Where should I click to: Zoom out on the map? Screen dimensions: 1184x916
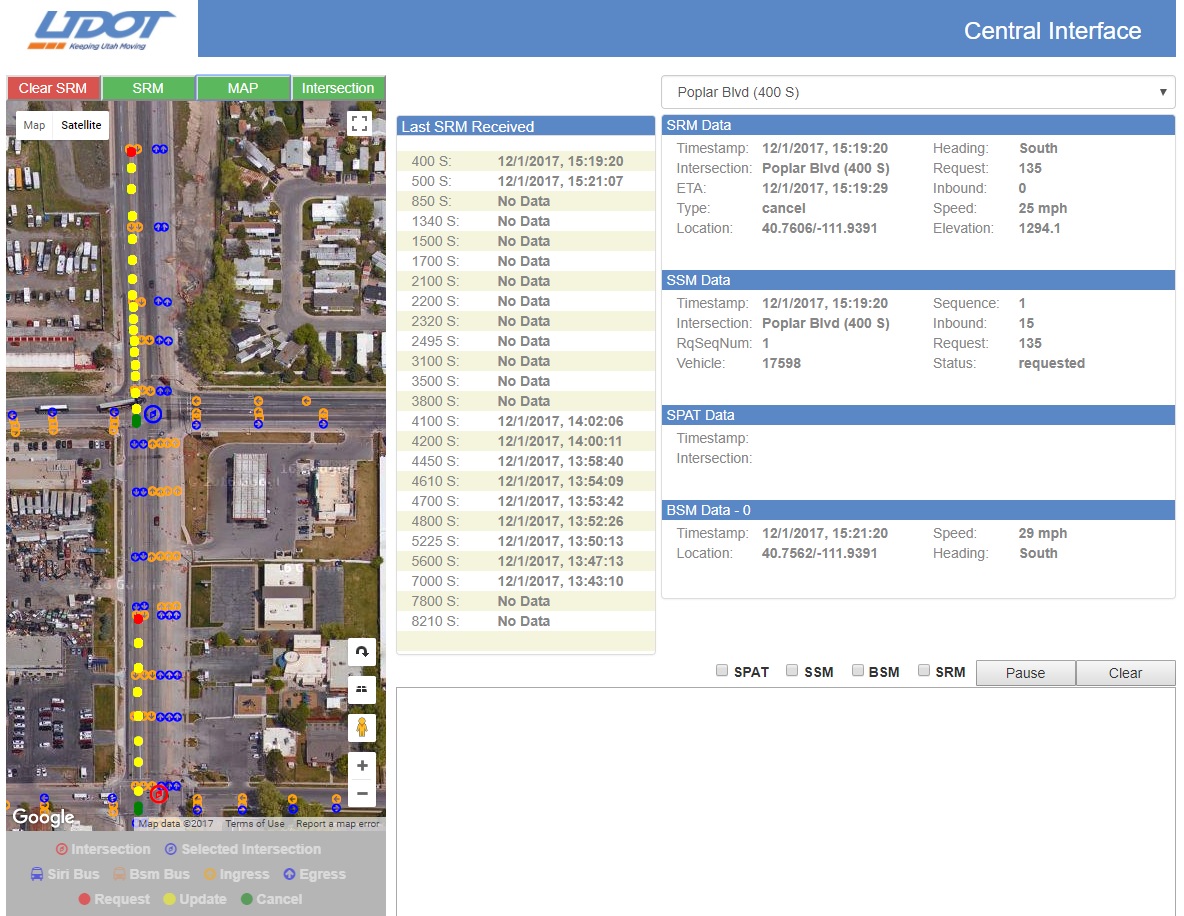[x=362, y=794]
